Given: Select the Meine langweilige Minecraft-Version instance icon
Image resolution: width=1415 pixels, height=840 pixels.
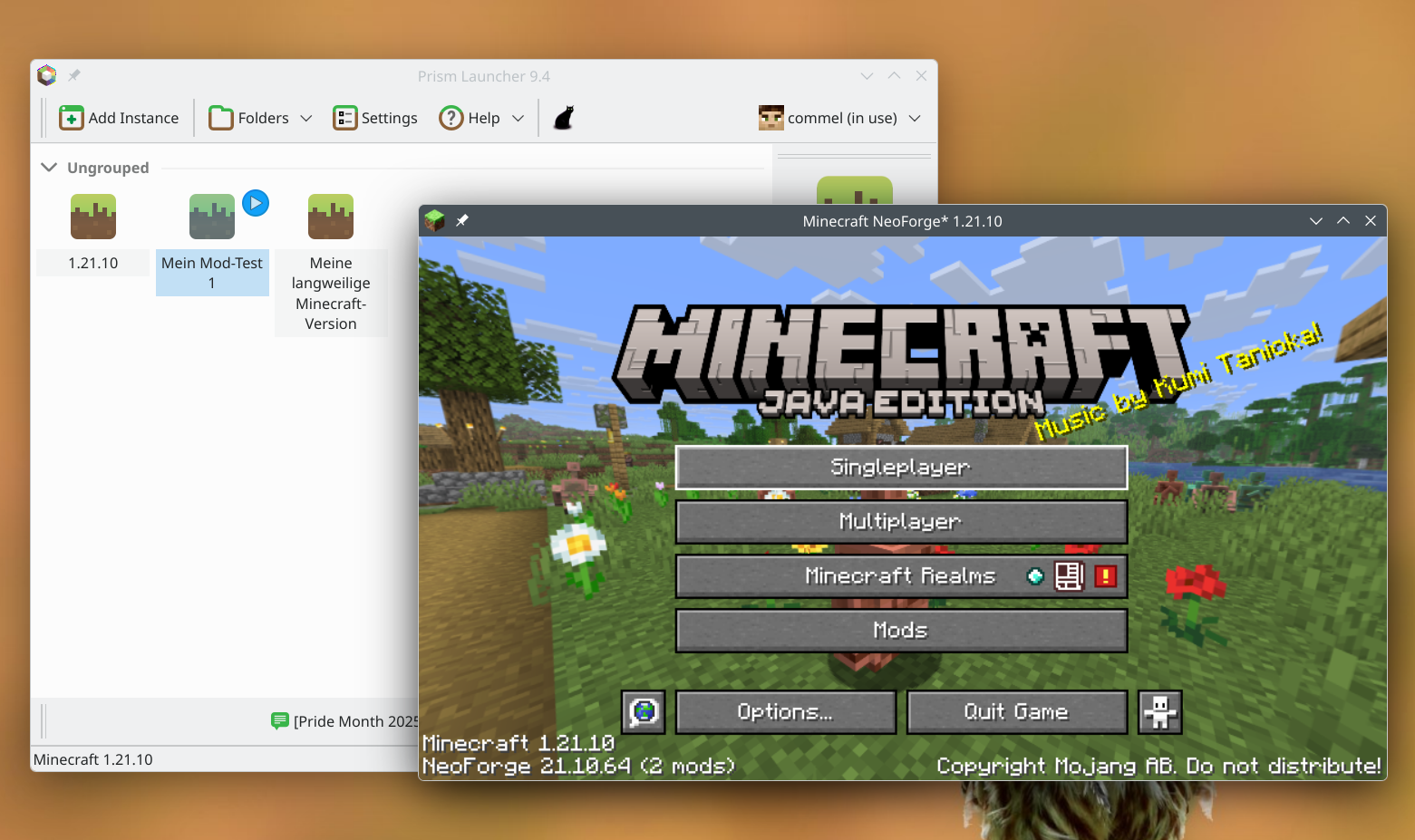Looking at the screenshot, I should point(331,217).
